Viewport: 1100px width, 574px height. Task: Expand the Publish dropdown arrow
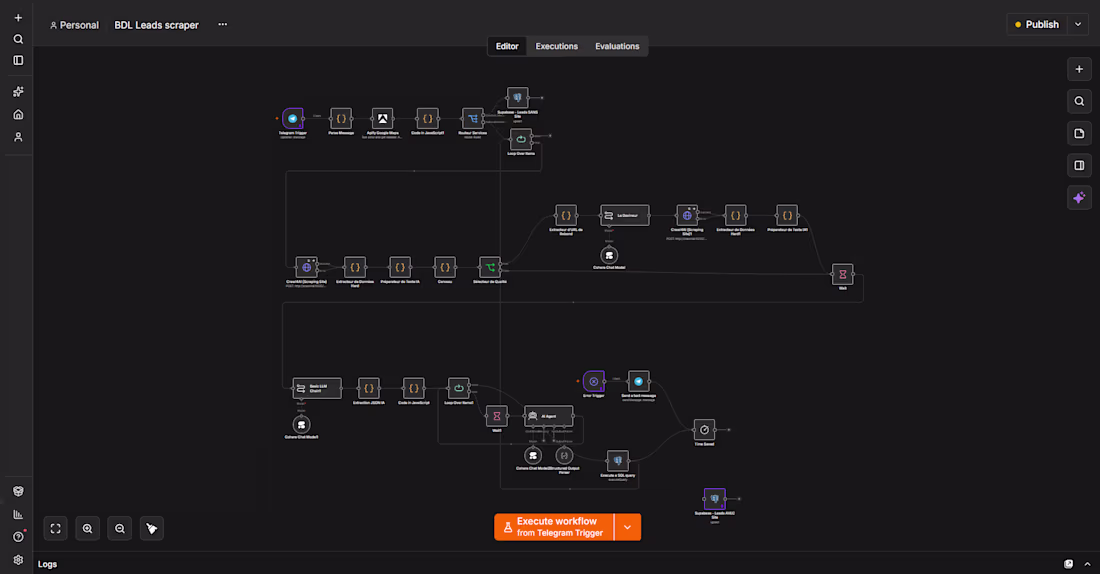click(x=1078, y=25)
